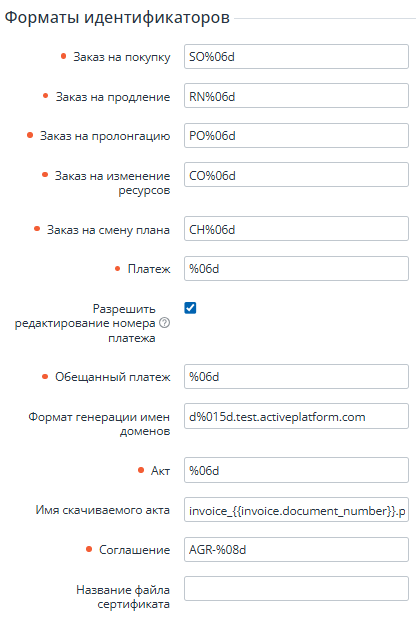
Task: Edit the Имя скачиваемого акта filename field
Action: (296, 510)
